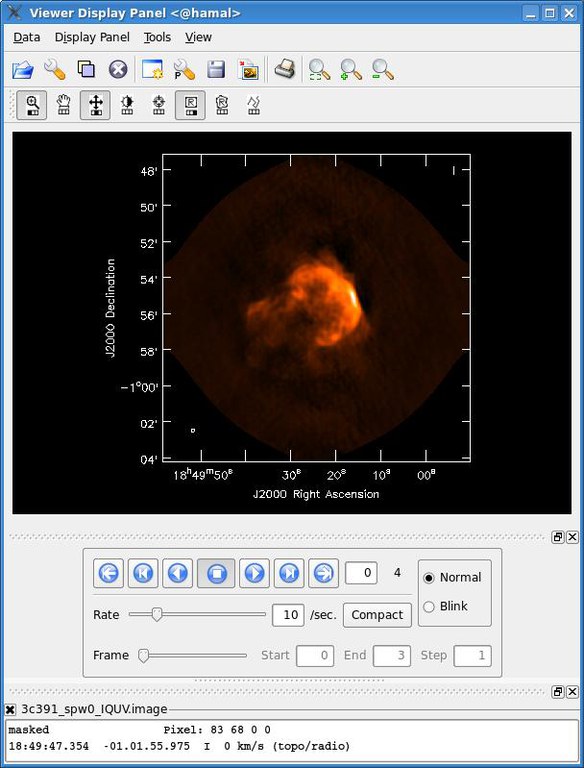Open Data Display Options wrench icon
The image size is (584, 768).
click(54, 70)
